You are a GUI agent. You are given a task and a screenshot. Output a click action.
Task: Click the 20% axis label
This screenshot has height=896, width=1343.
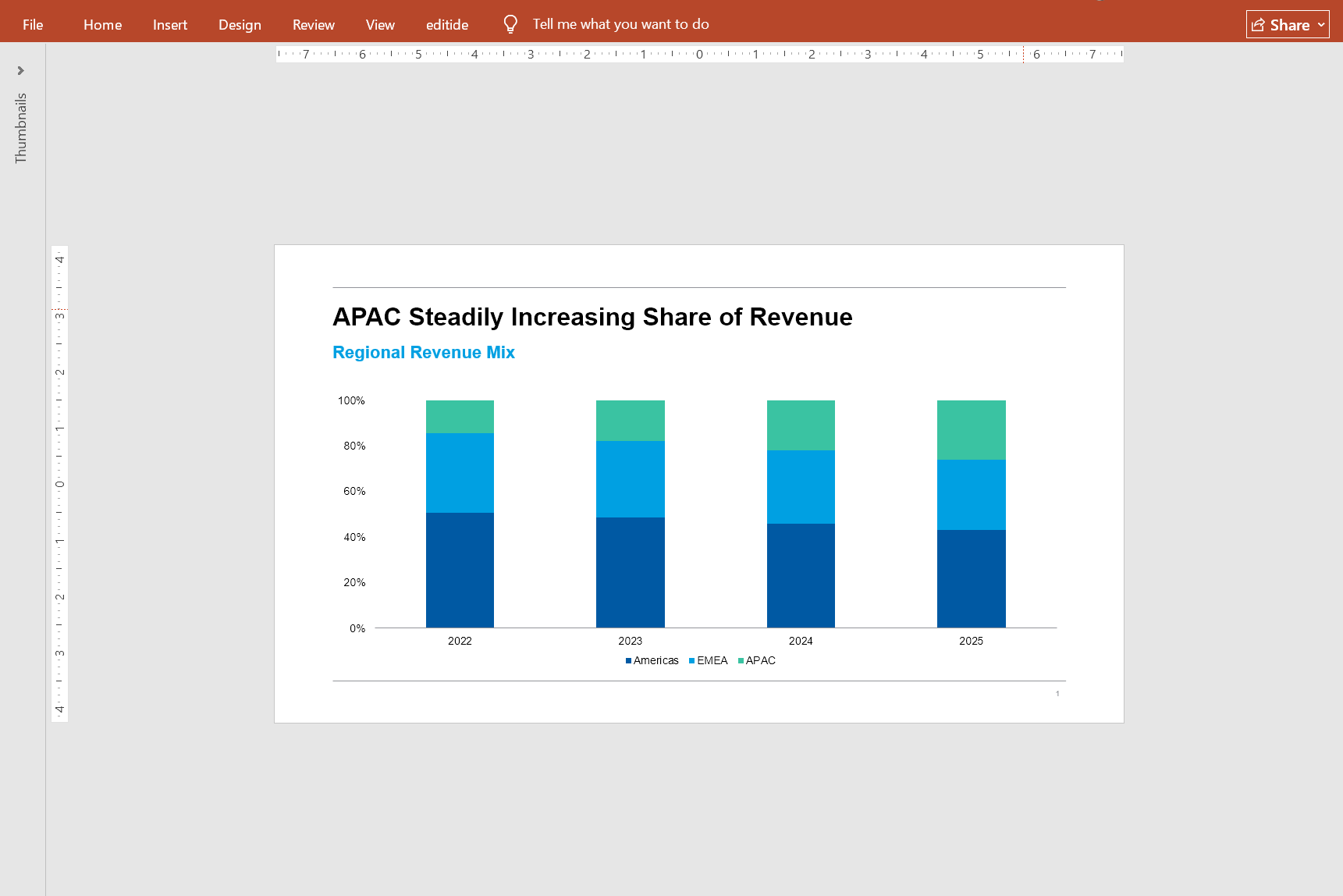pyautogui.click(x=354, y=582)
